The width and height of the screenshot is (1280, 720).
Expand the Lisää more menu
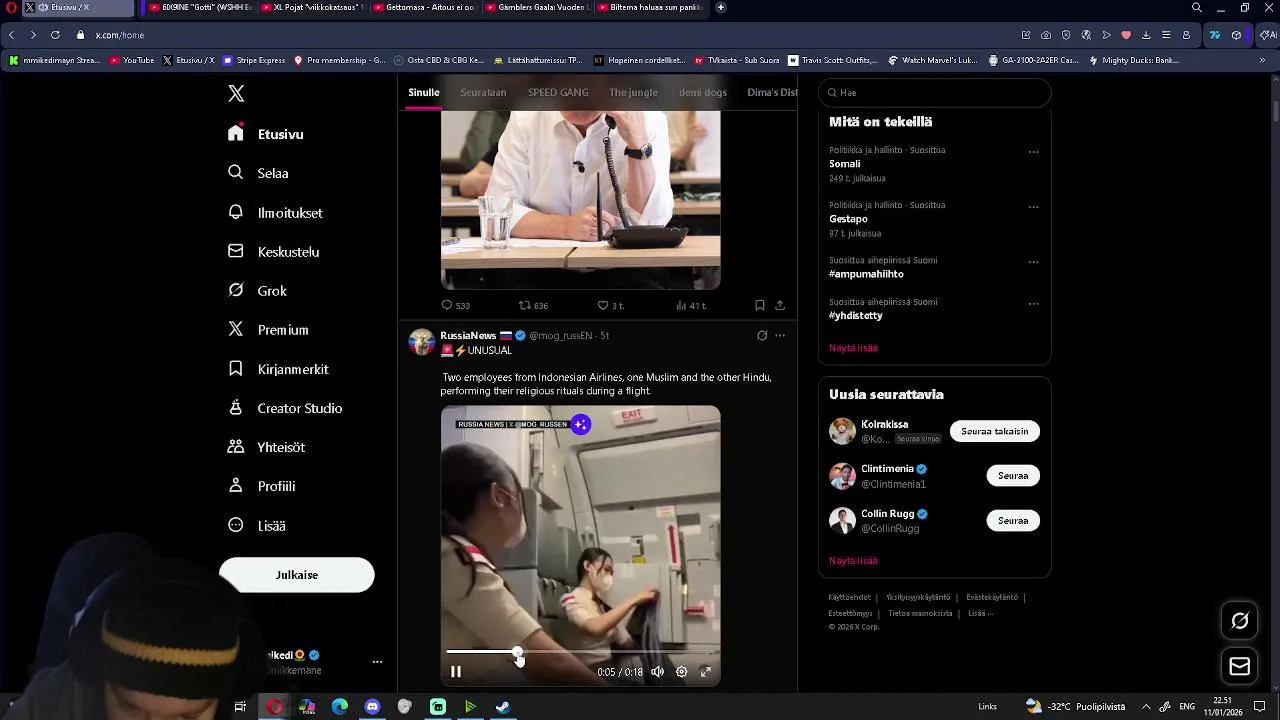256,525
